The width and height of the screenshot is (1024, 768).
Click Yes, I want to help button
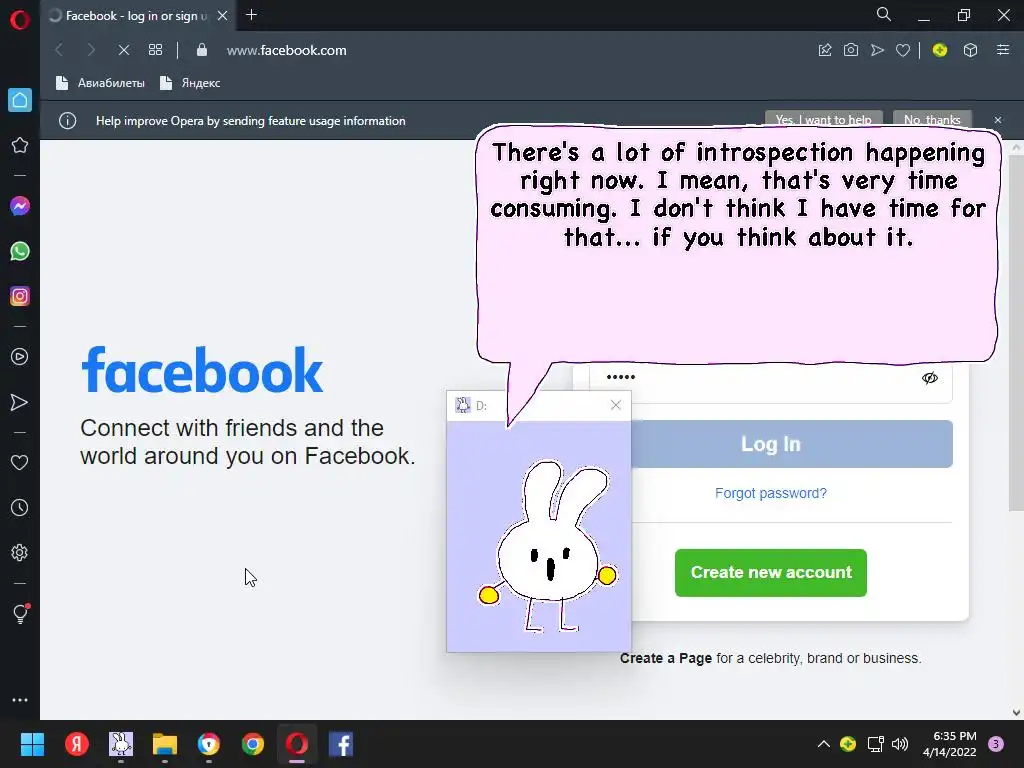[824, 119]
